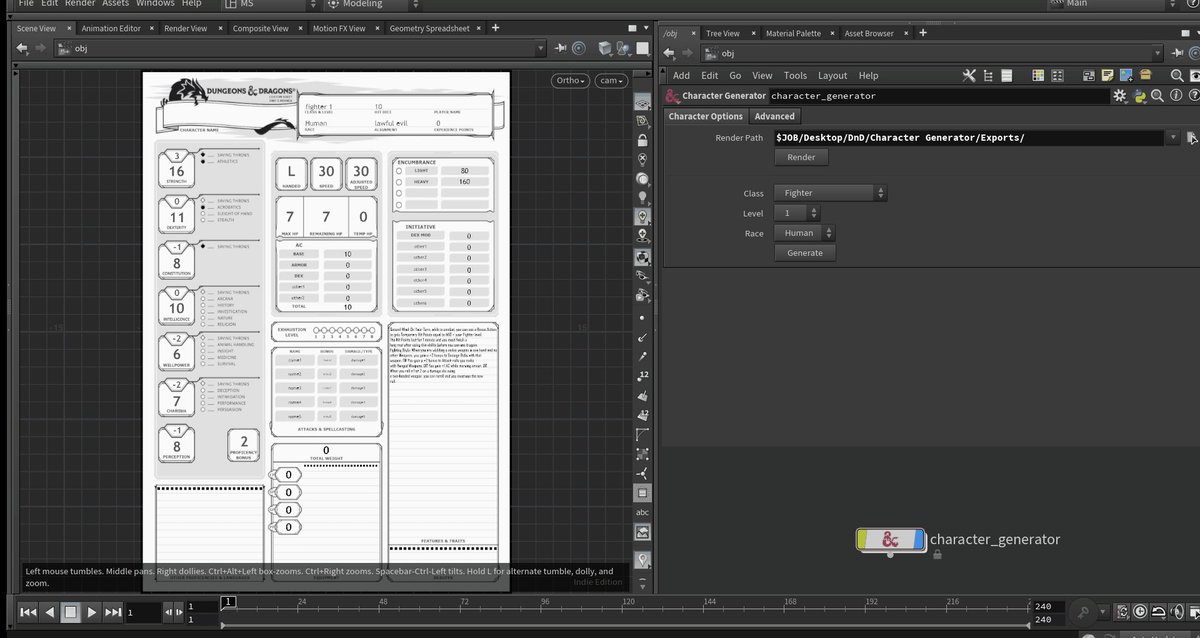The width and height of the screenshot is (1200, 638).
Task: Close the Asset Browser tab
Action: [x=906, y=33]
